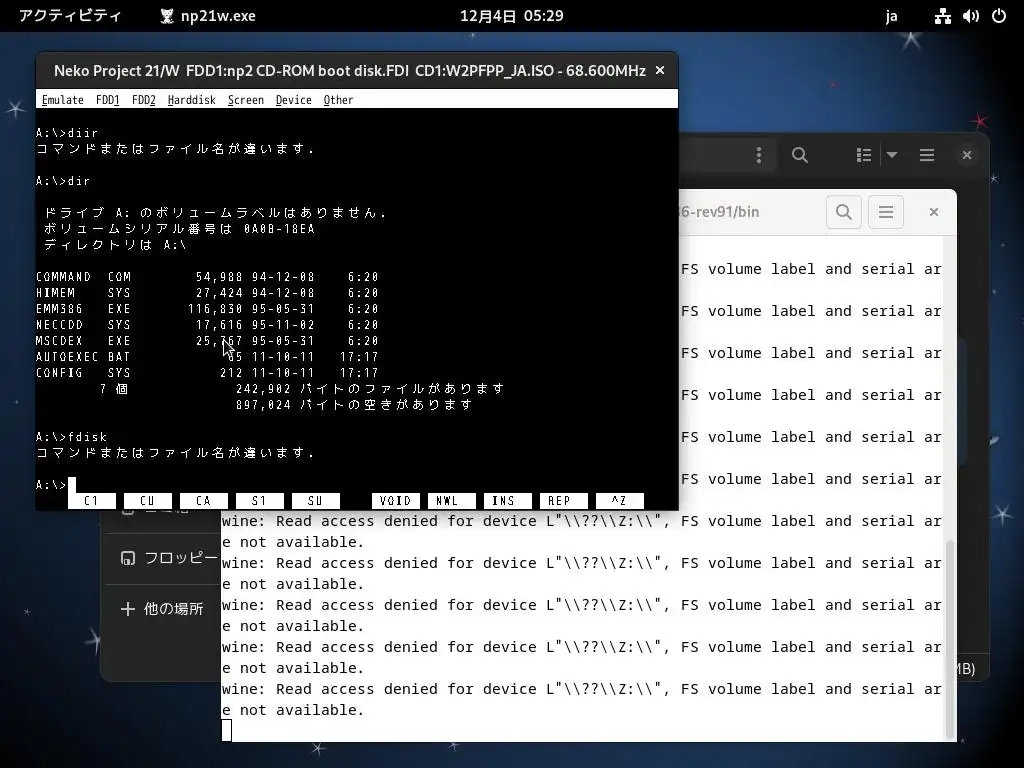Close the file manager window
The width and height of the screenshot is (1024, 768).
tap(967, 155)
